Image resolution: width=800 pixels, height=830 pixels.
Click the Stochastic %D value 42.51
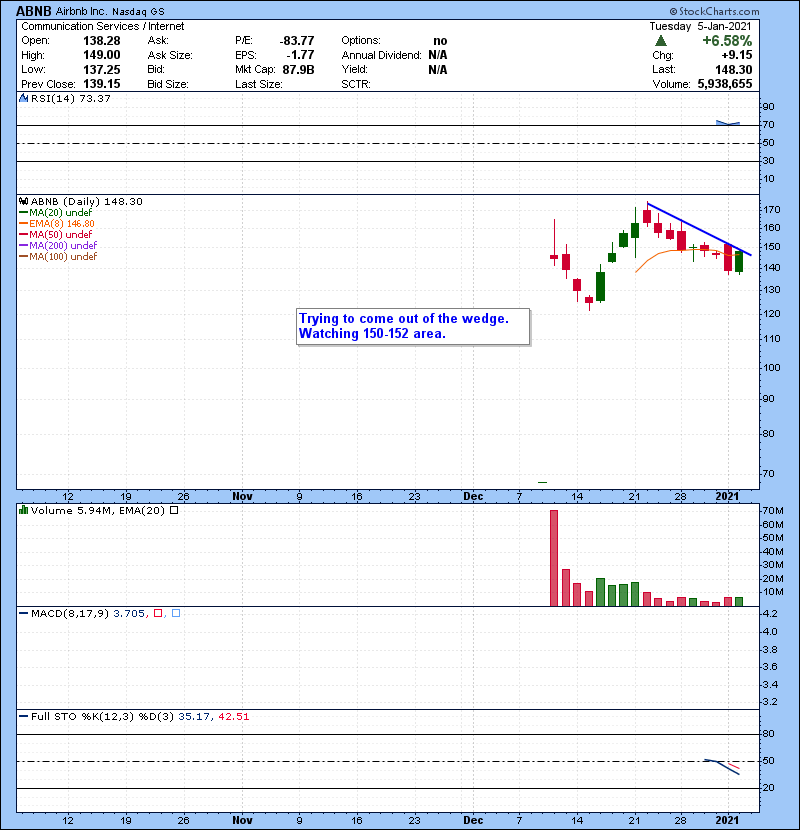click(233, 716)
